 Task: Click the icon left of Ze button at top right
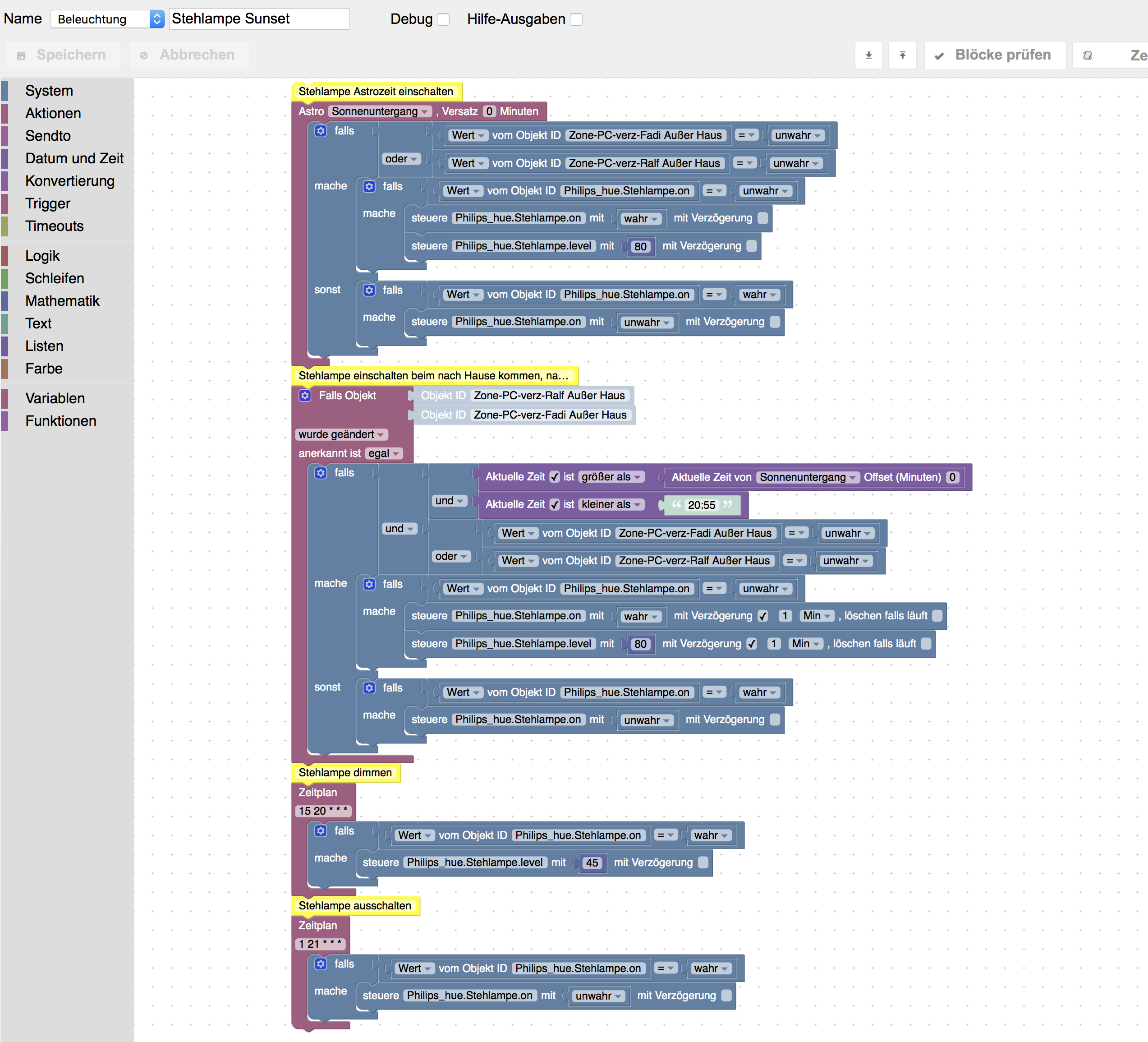click(x=1087, y=55)
